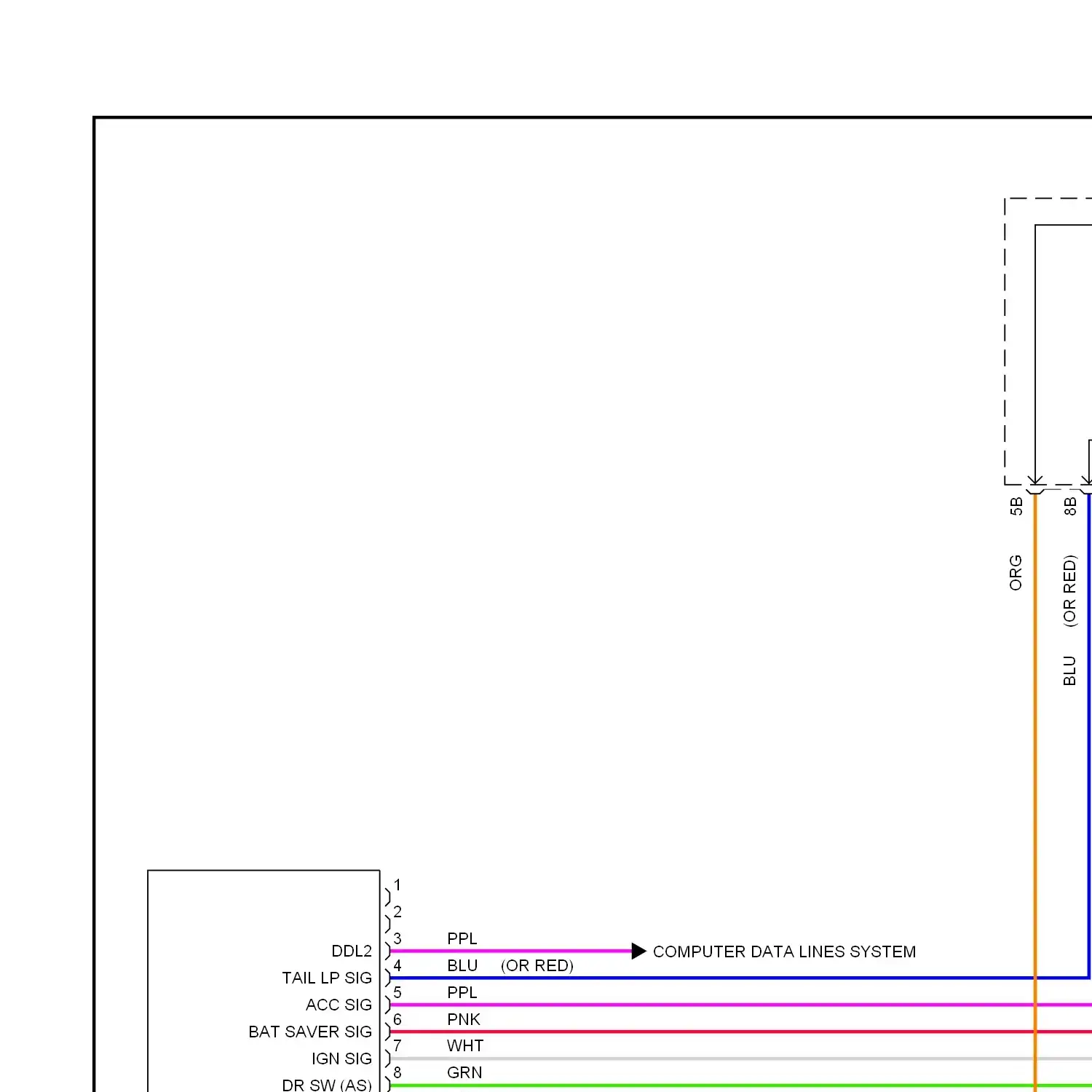Click the PNK wire color label

coord(464,1019)
